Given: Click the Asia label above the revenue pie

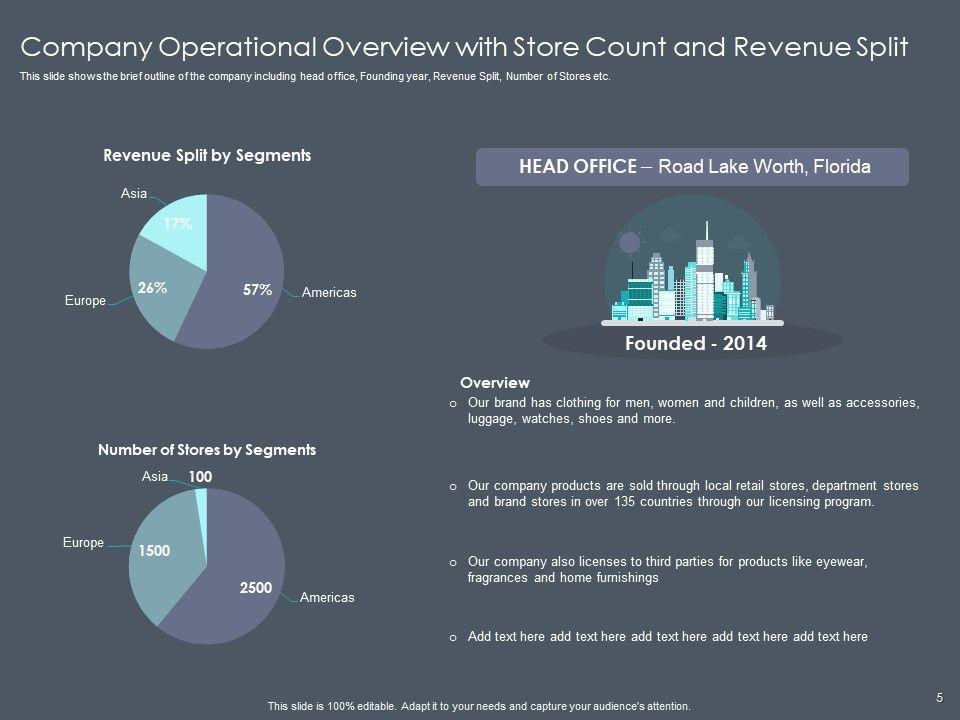Looking at the screenshot, I should click(x=133, y=193).
